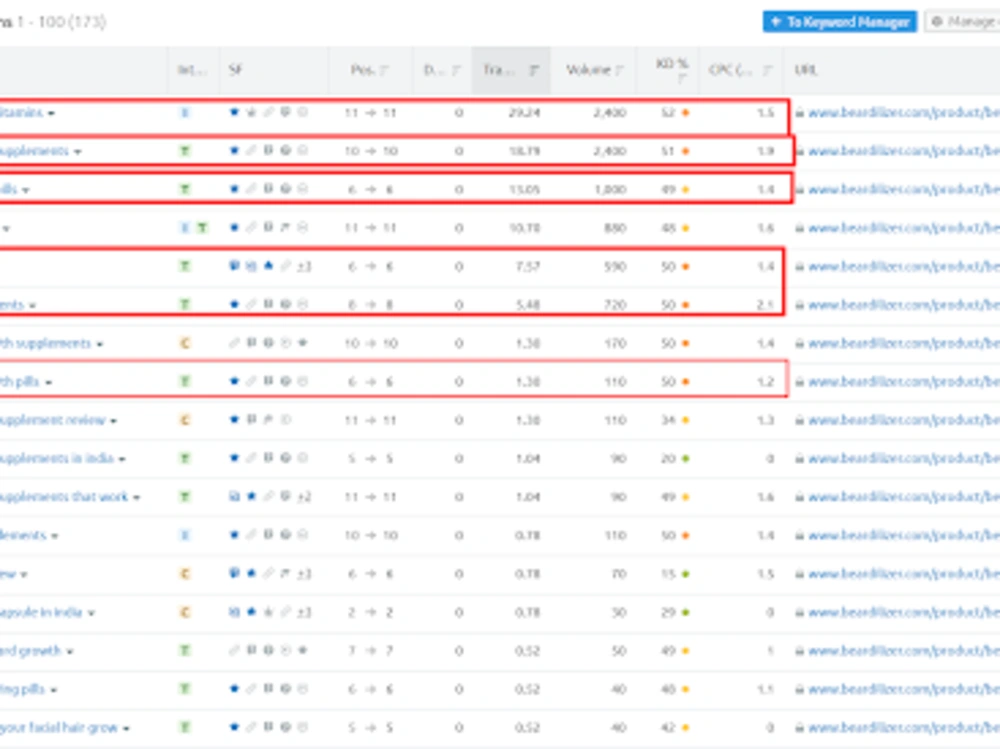Click the traffic value 5.48
Screen dimensions: 1000x749
click(527, 304)
